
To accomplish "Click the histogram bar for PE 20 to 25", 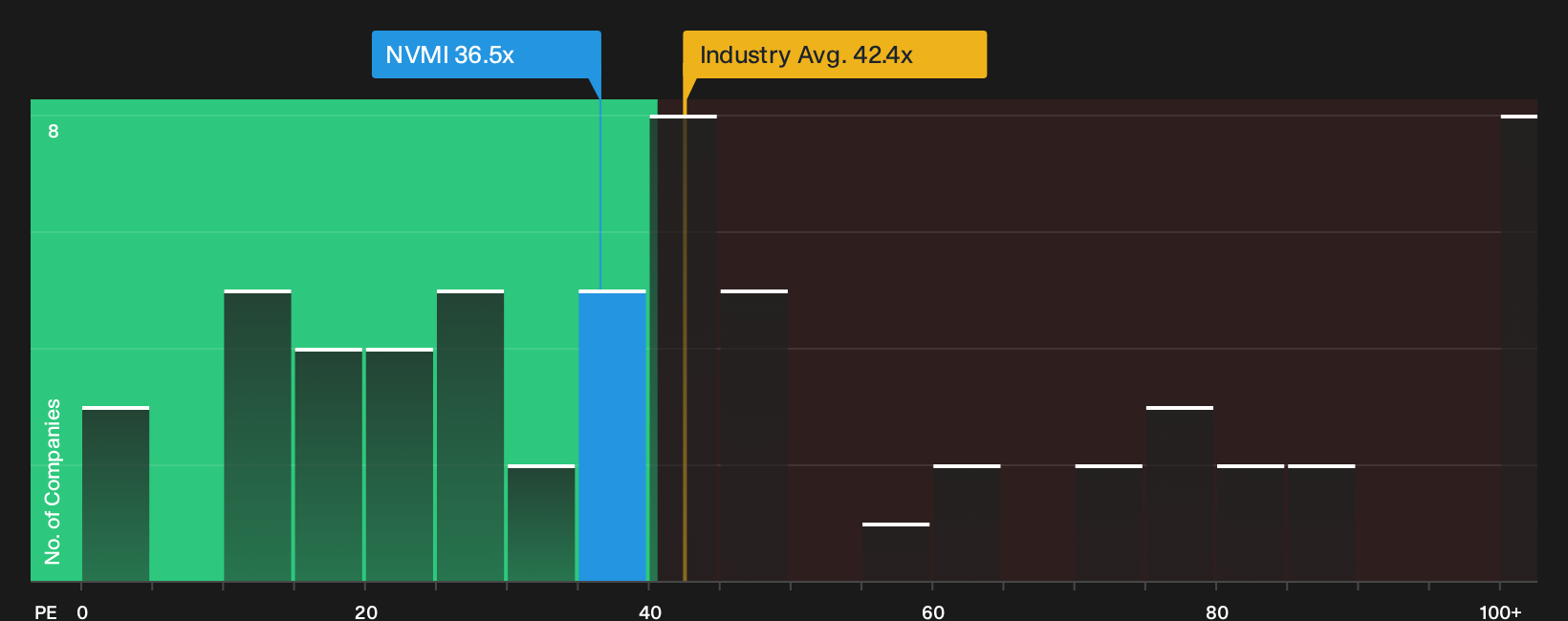I will 399,464.
